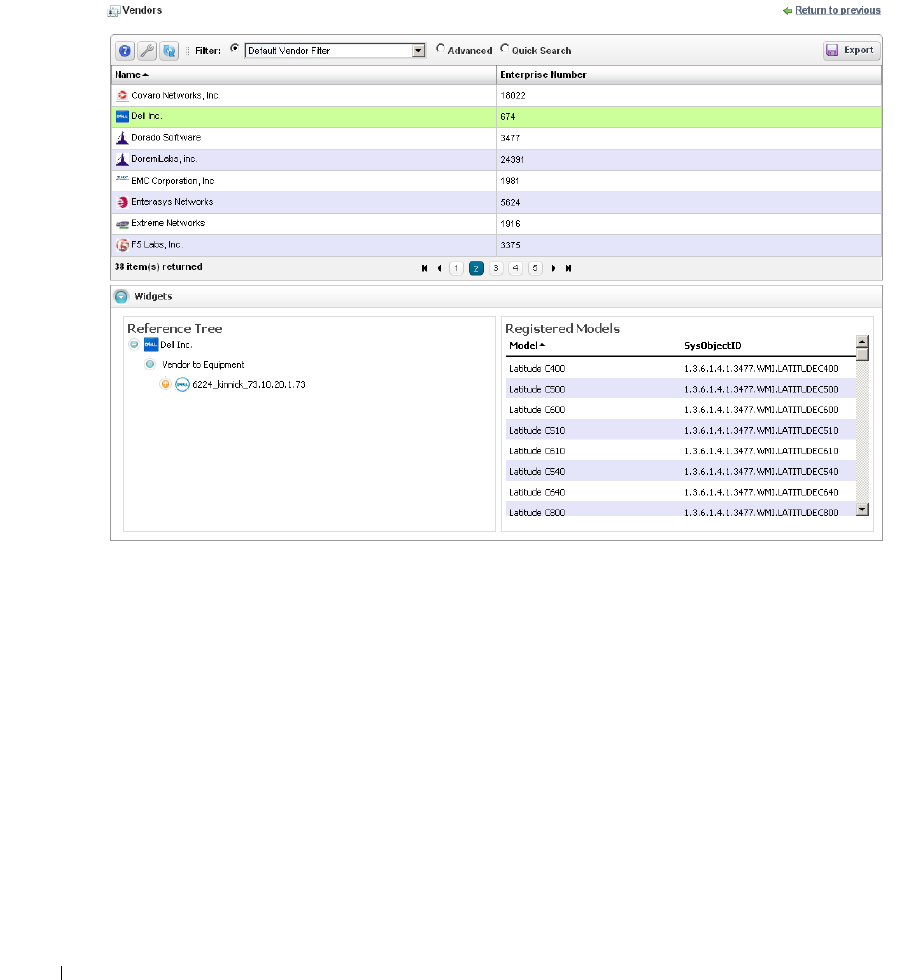
Task: Select the Dell Inc. vendor row
Action: [x=496, y=117]
